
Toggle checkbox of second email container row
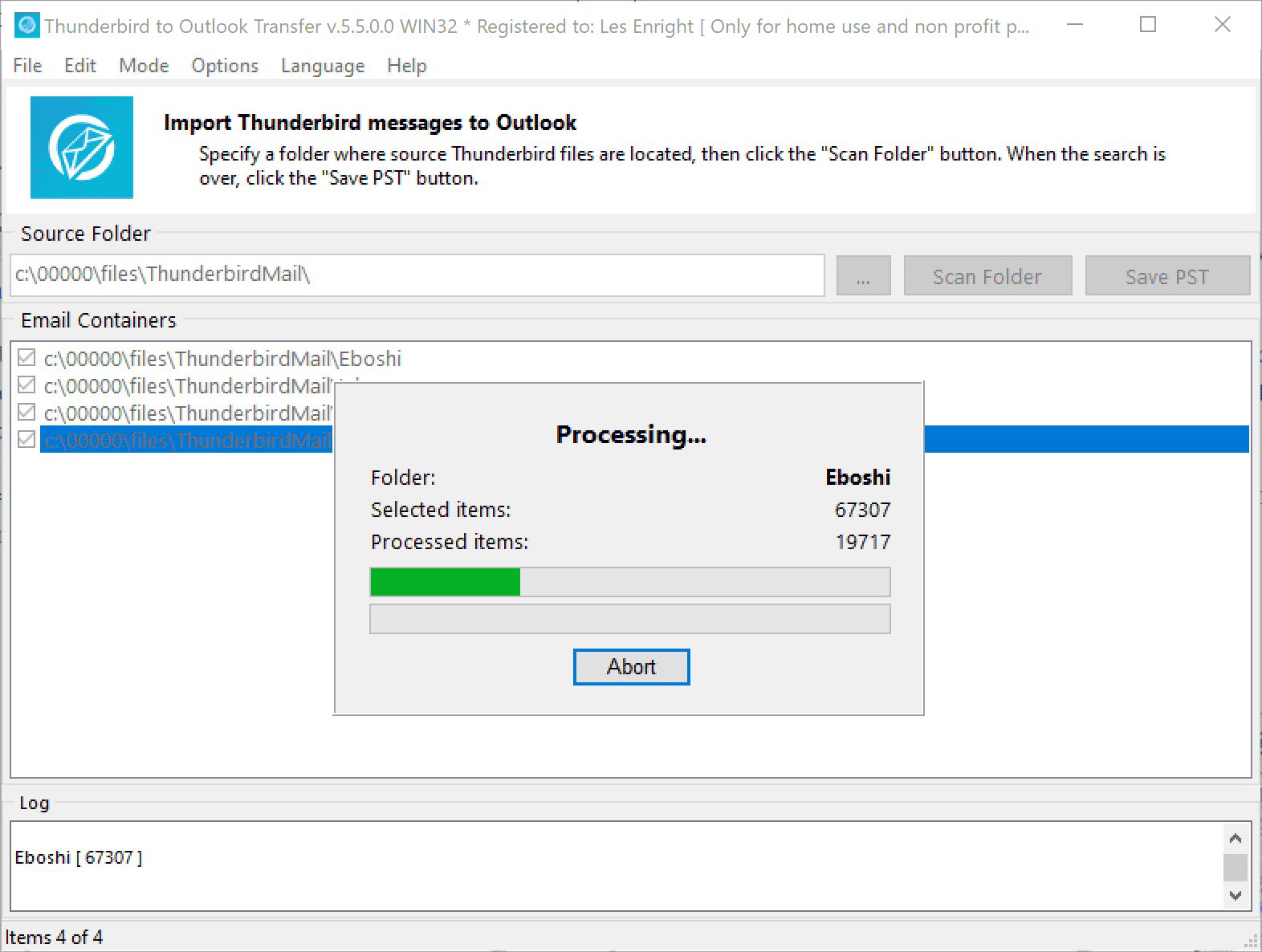click(26, 385)
